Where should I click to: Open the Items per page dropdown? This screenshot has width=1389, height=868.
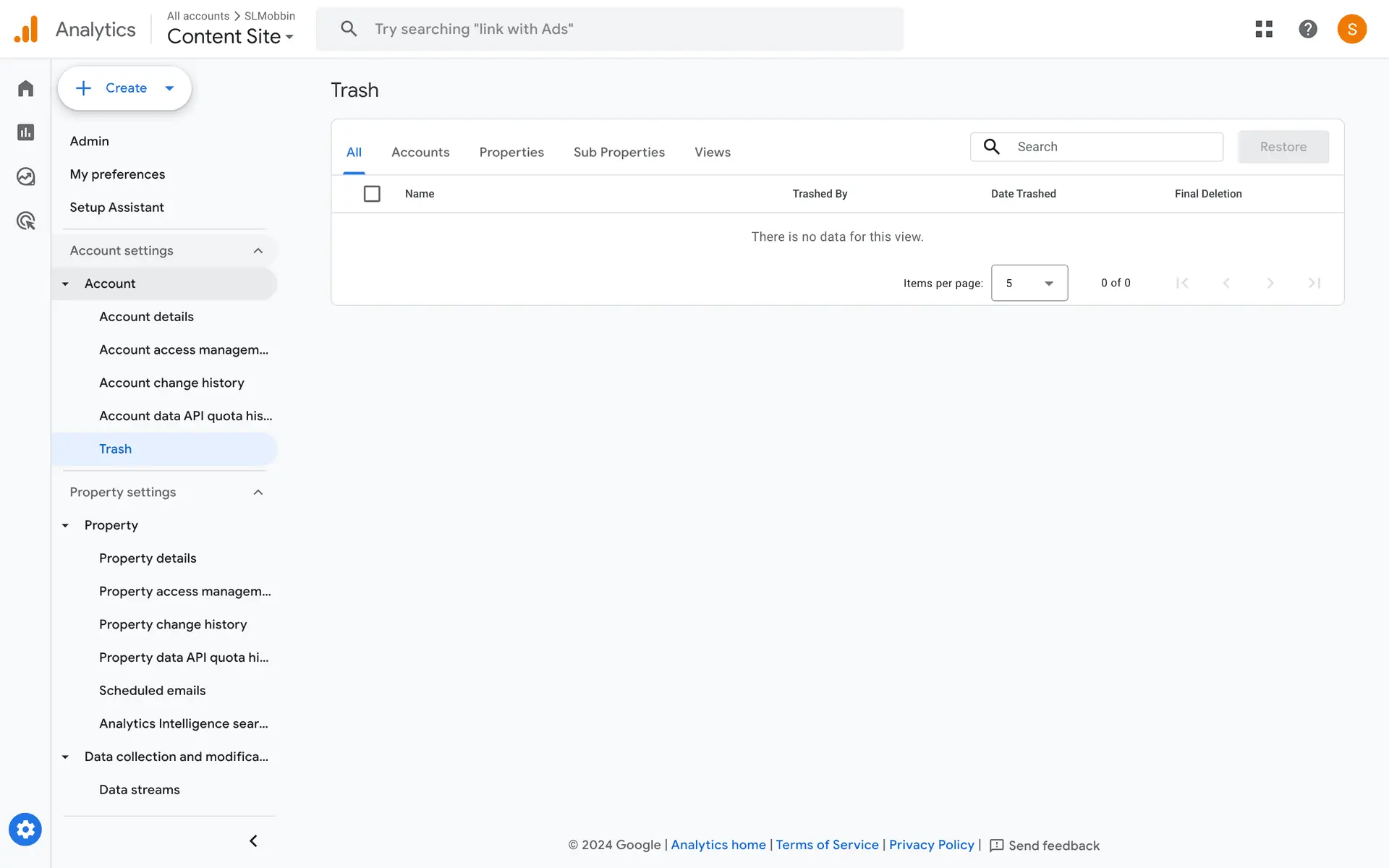1029,283
